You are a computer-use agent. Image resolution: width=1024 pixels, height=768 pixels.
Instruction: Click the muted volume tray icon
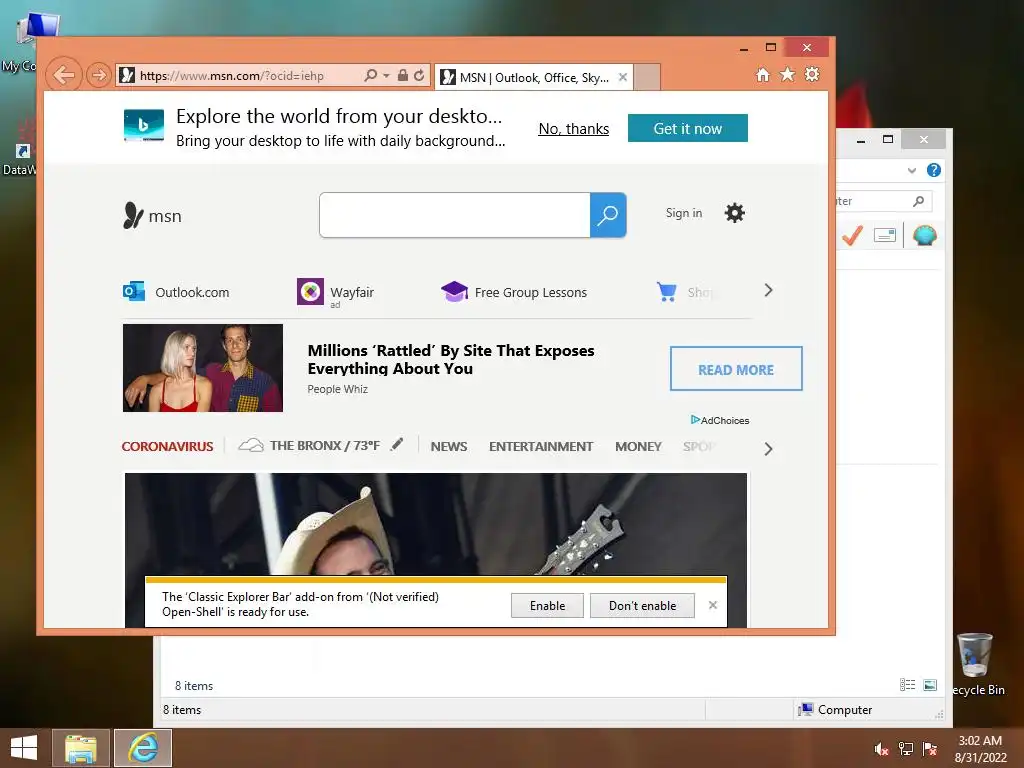881,749
